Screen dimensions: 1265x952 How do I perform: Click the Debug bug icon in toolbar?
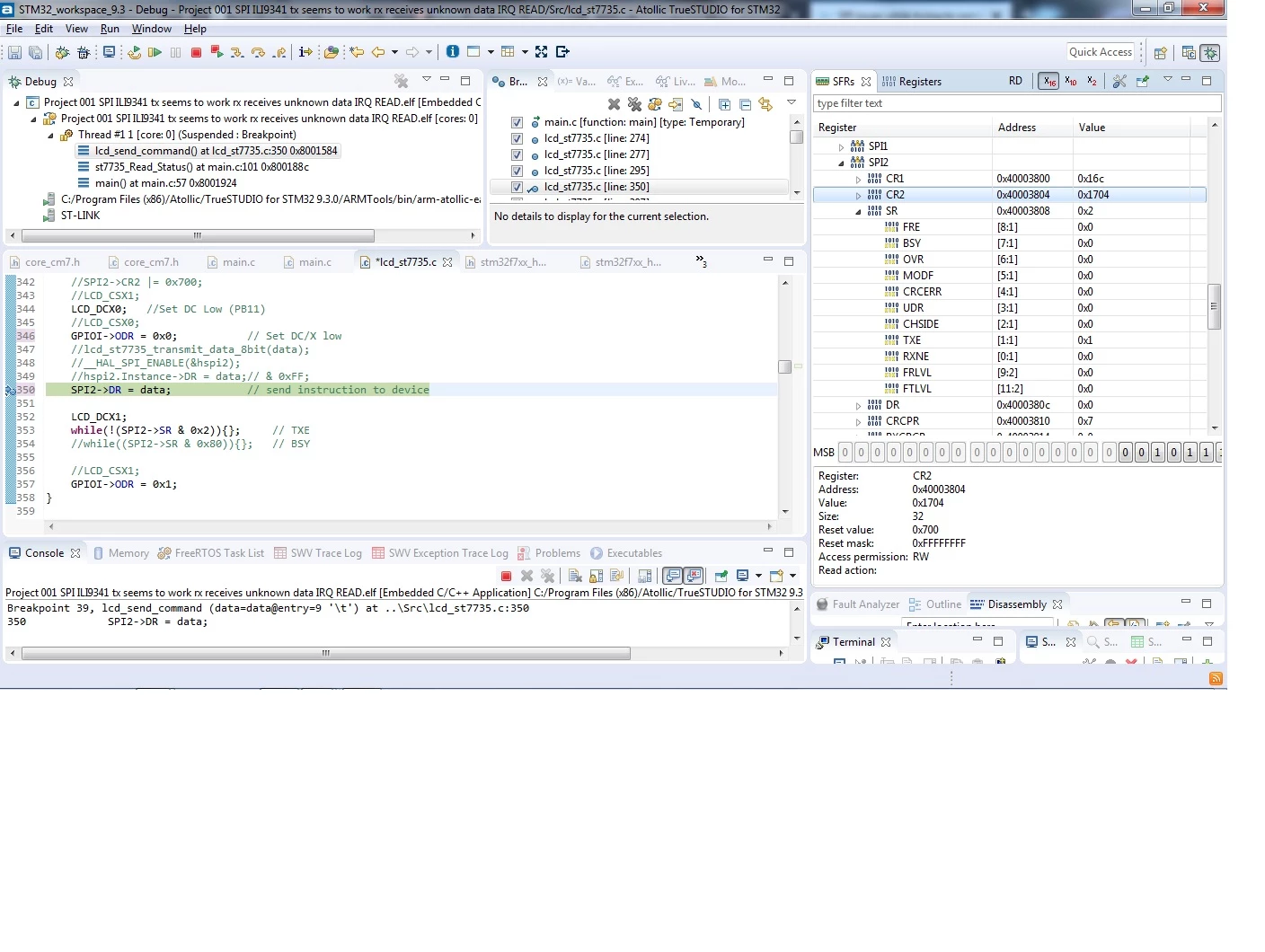pos(62,52)
